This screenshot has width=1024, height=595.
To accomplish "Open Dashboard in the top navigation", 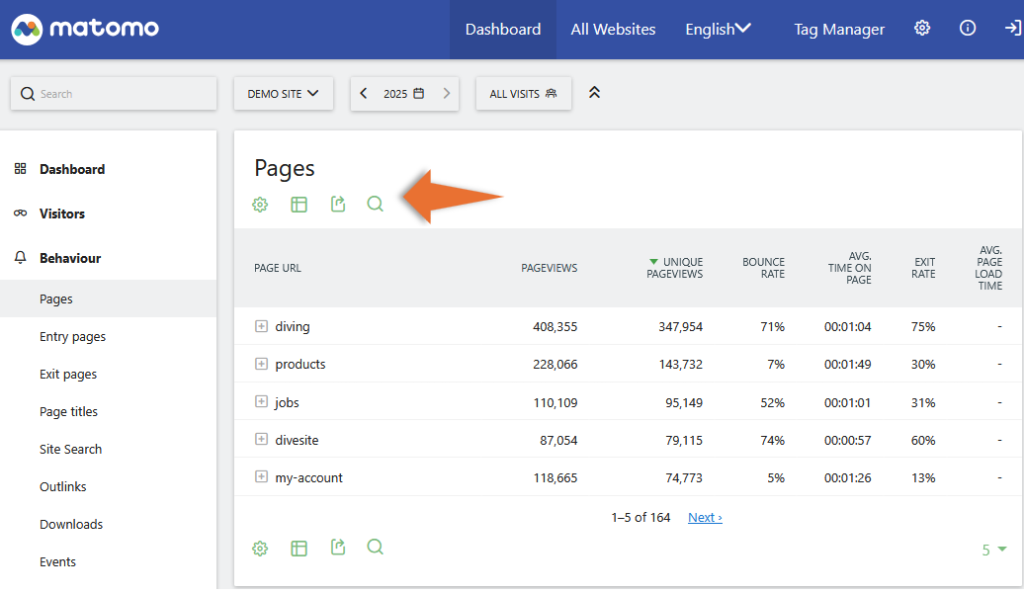I will [503, 29].
